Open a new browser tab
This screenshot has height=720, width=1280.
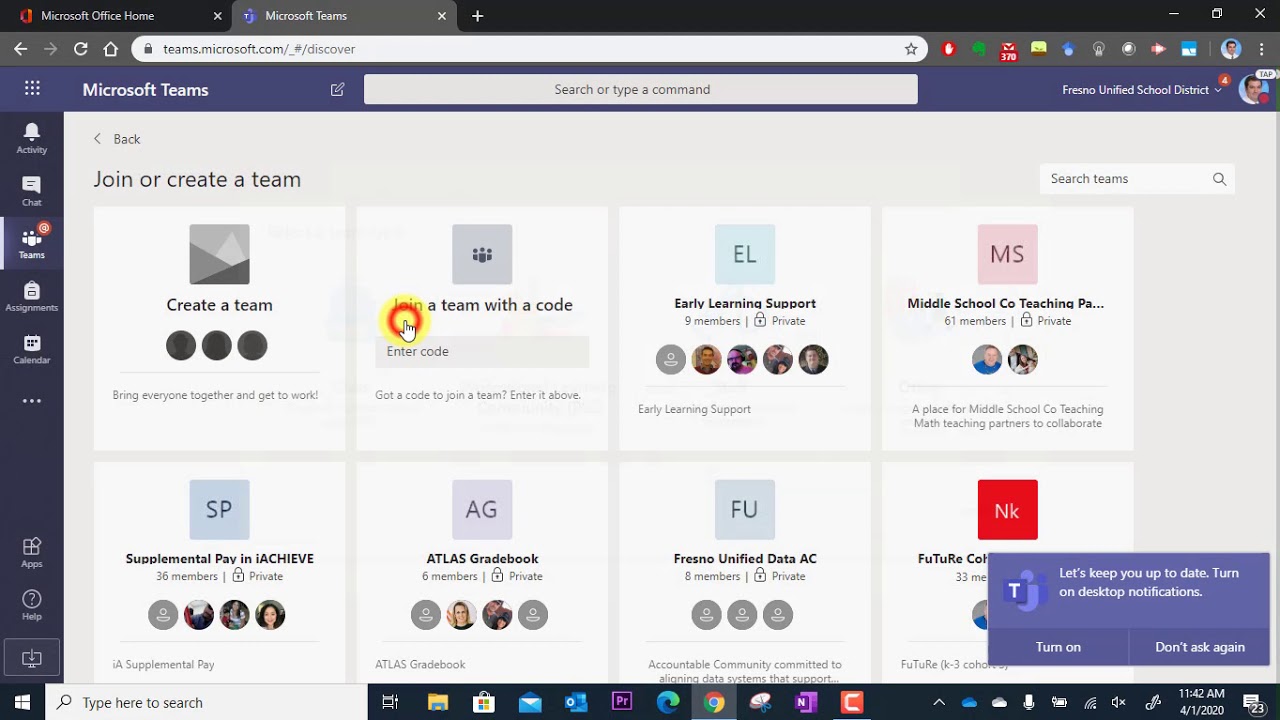(477, 16)
